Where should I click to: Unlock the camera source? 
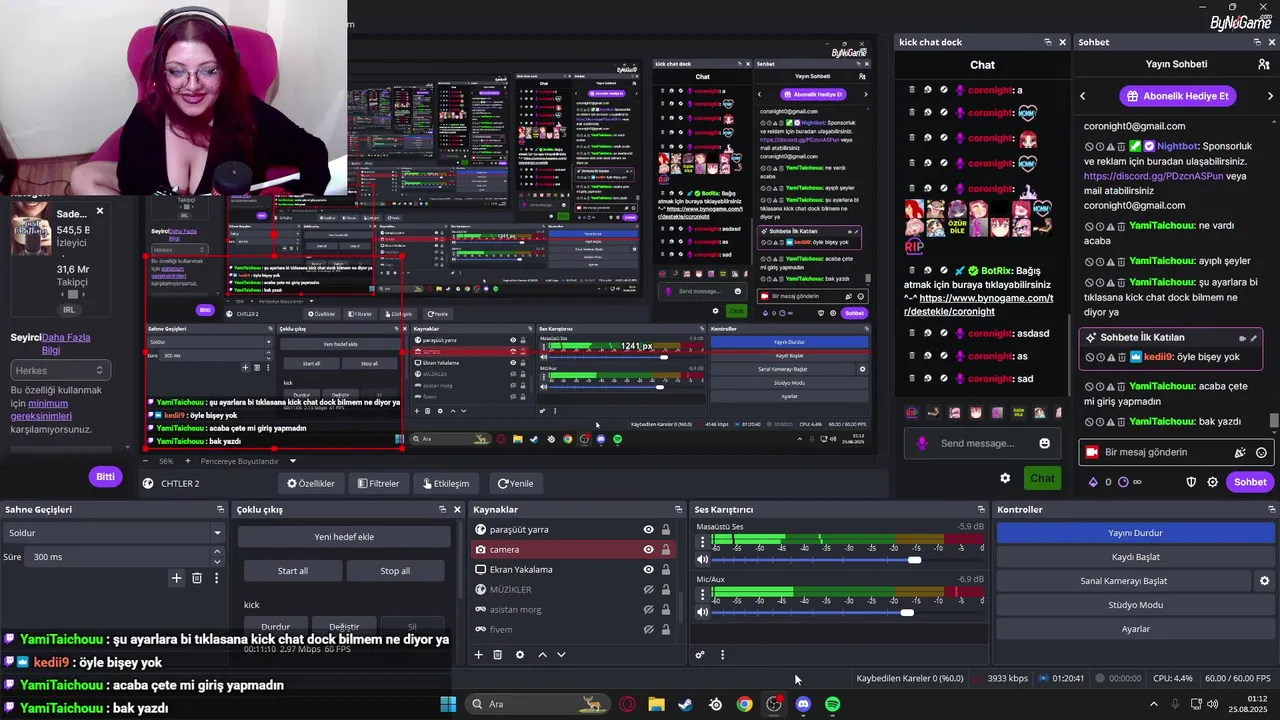point(666,550)
